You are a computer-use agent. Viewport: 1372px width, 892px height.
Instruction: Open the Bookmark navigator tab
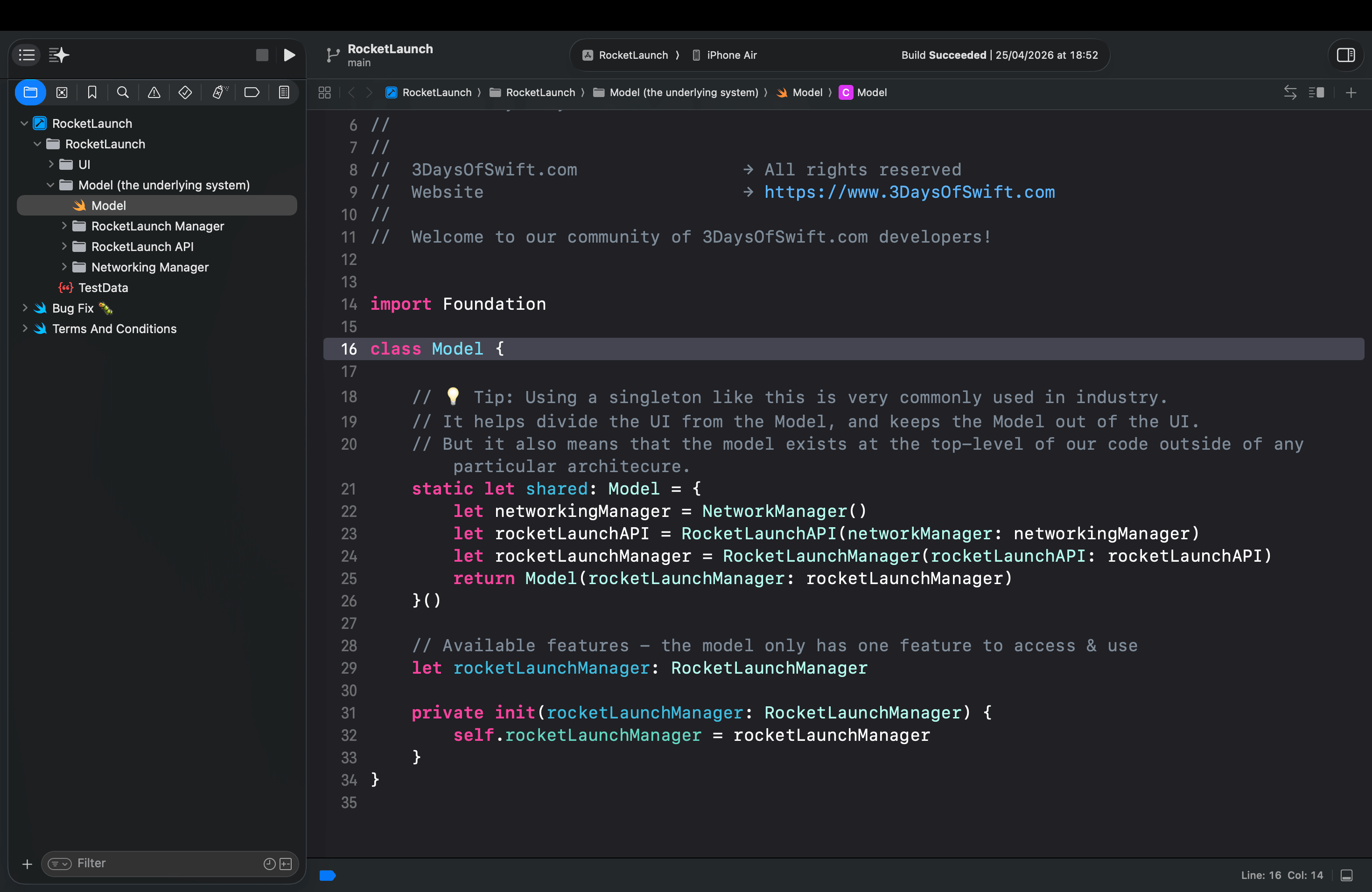[x=92, y=92]
